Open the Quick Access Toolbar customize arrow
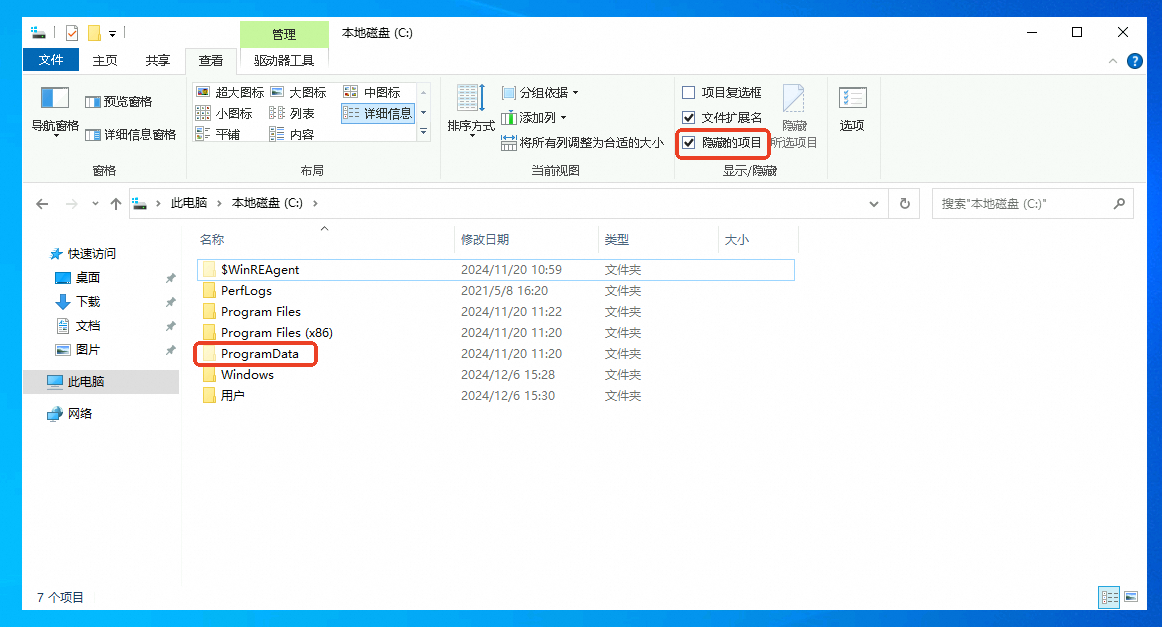This screenshot has width=1162, height=627. [x=112, y=32]
